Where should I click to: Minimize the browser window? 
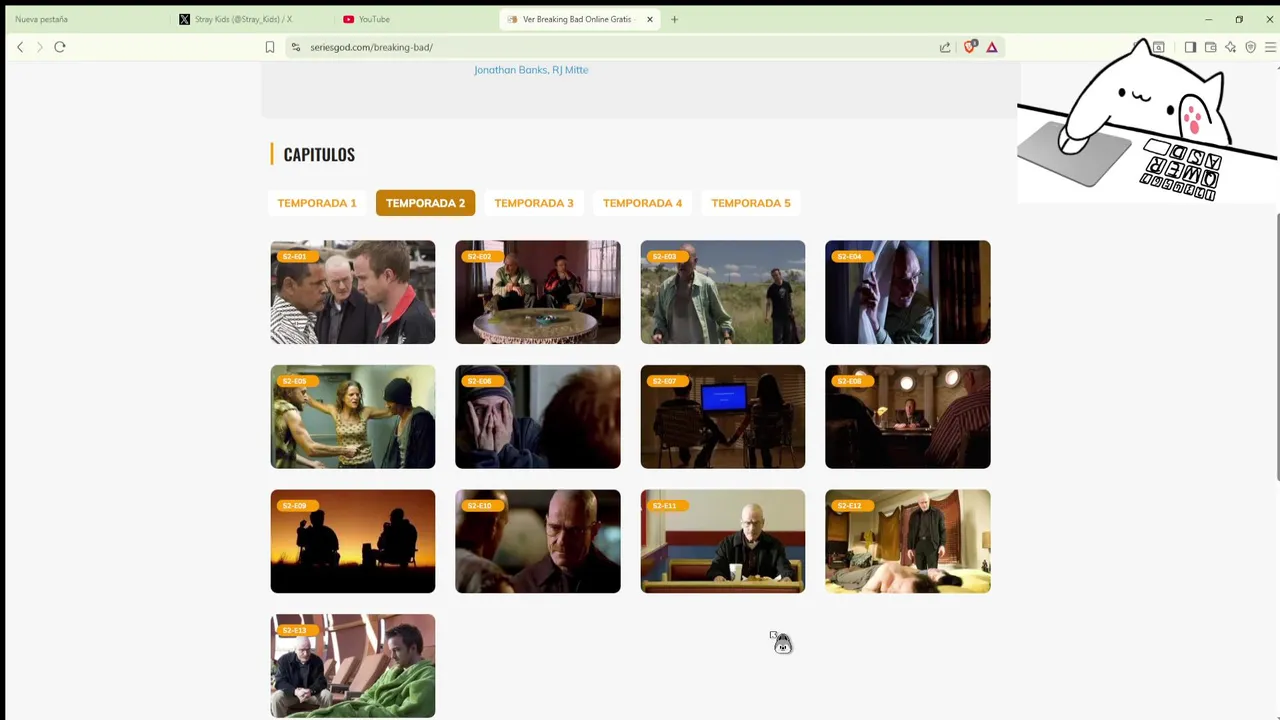click(1208, 19)
